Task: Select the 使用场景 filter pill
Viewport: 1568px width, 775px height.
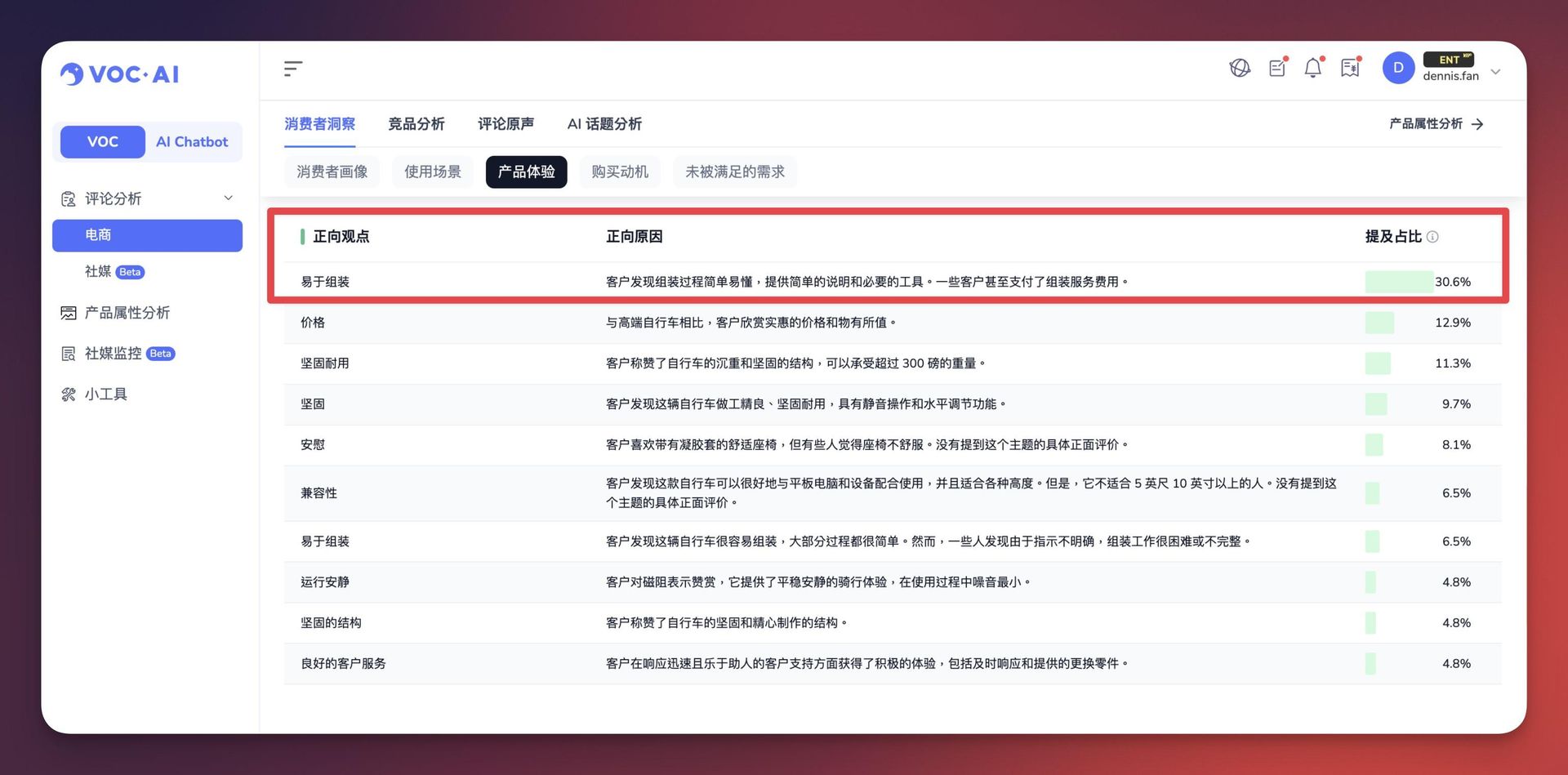Action: [432, 172]
